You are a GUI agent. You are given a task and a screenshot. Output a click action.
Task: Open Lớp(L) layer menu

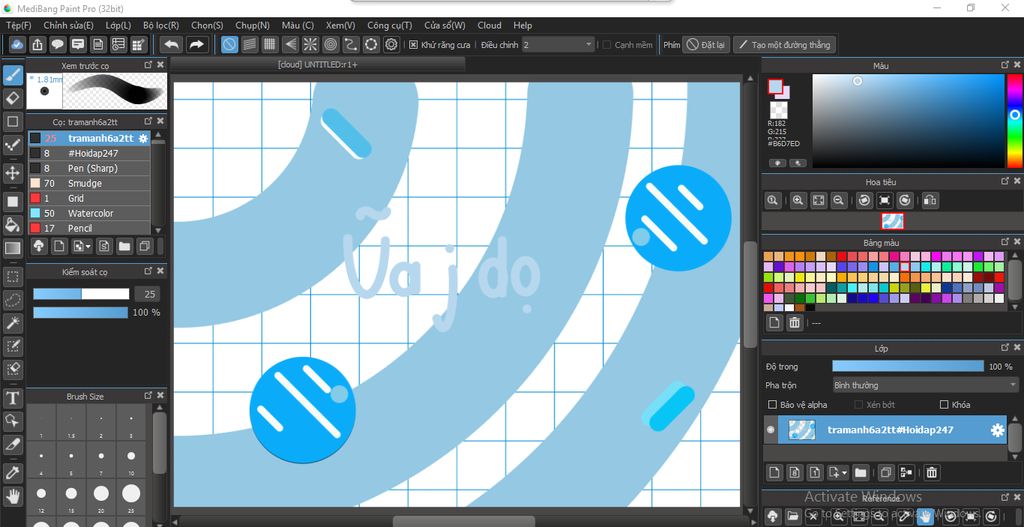119,25
